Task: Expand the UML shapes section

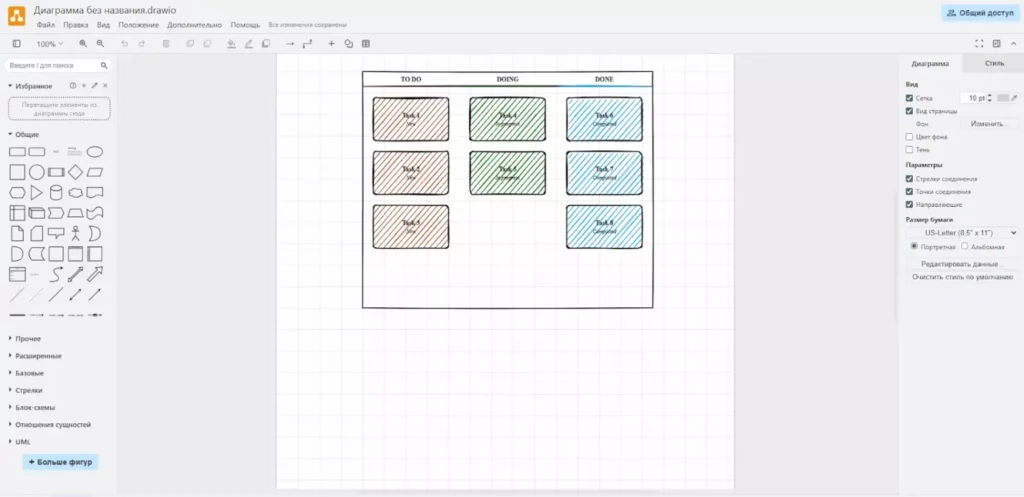Action: (x=20, y=441)
